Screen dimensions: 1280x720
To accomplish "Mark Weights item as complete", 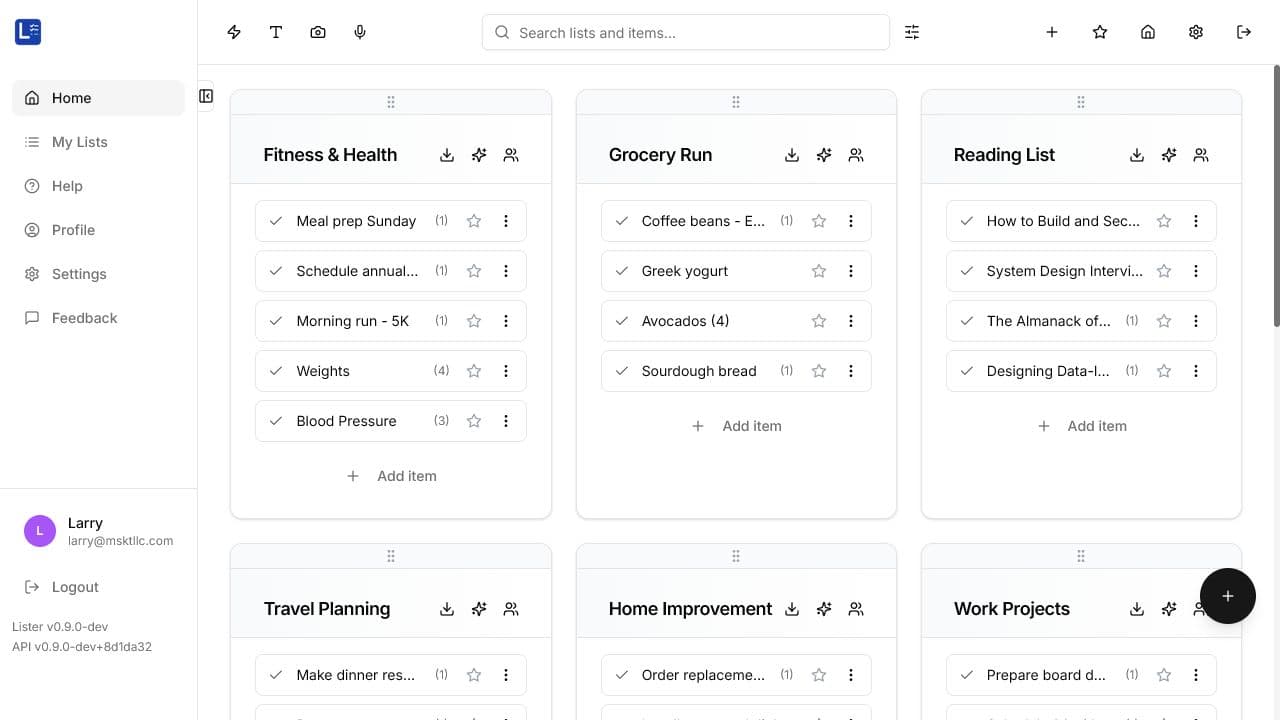I will 276,371.
